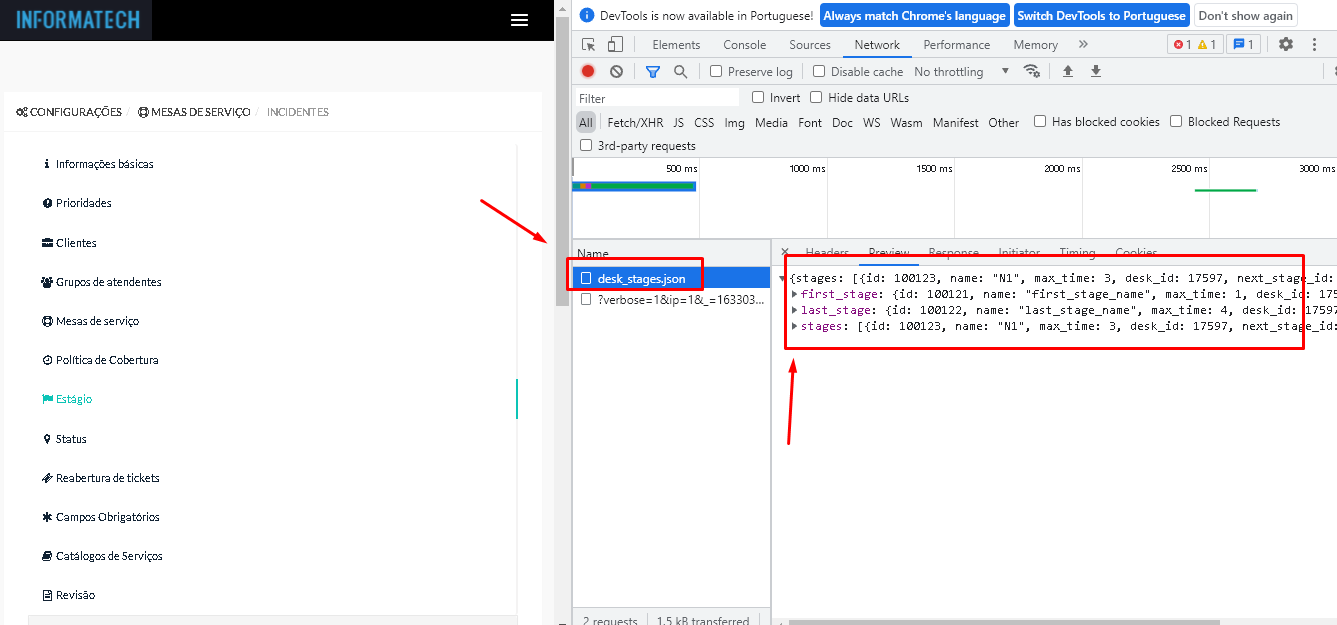This screenshot has width=1337, height=625.
Task: Click the network Filter text field
Action: [657, 98]
